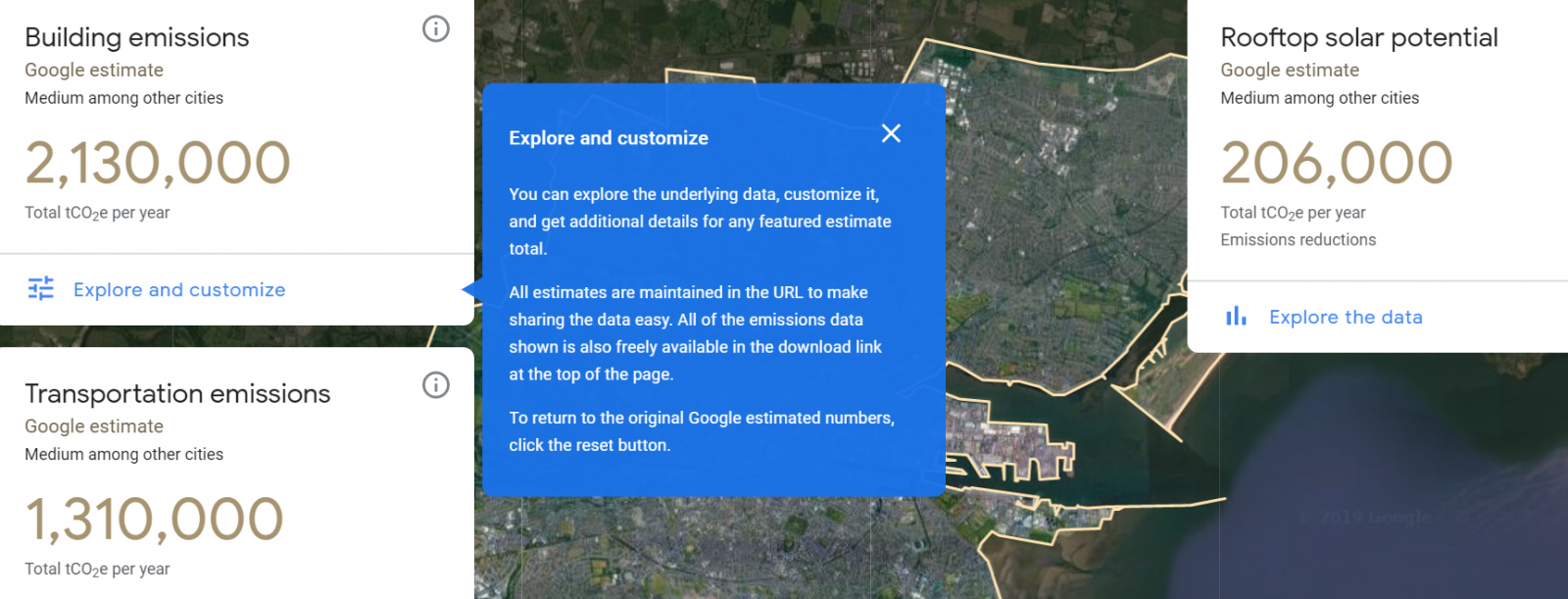Click Google estimate under Rooftop solar potential
This screenshot has width=1568, height=599.
1290,71
